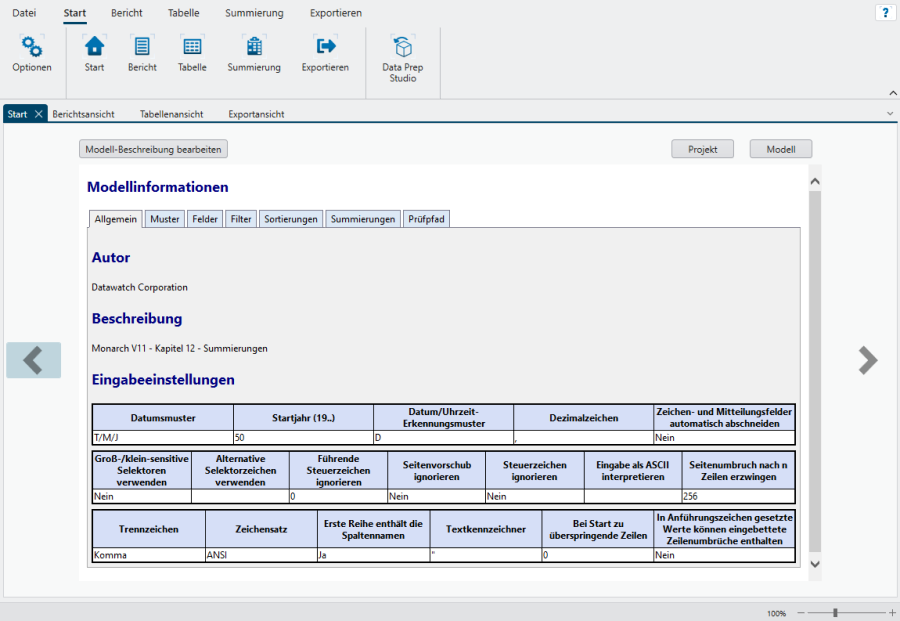Select the Prüfpfad tab
This screenshot has width=900, height=621.
pos(426,219)
